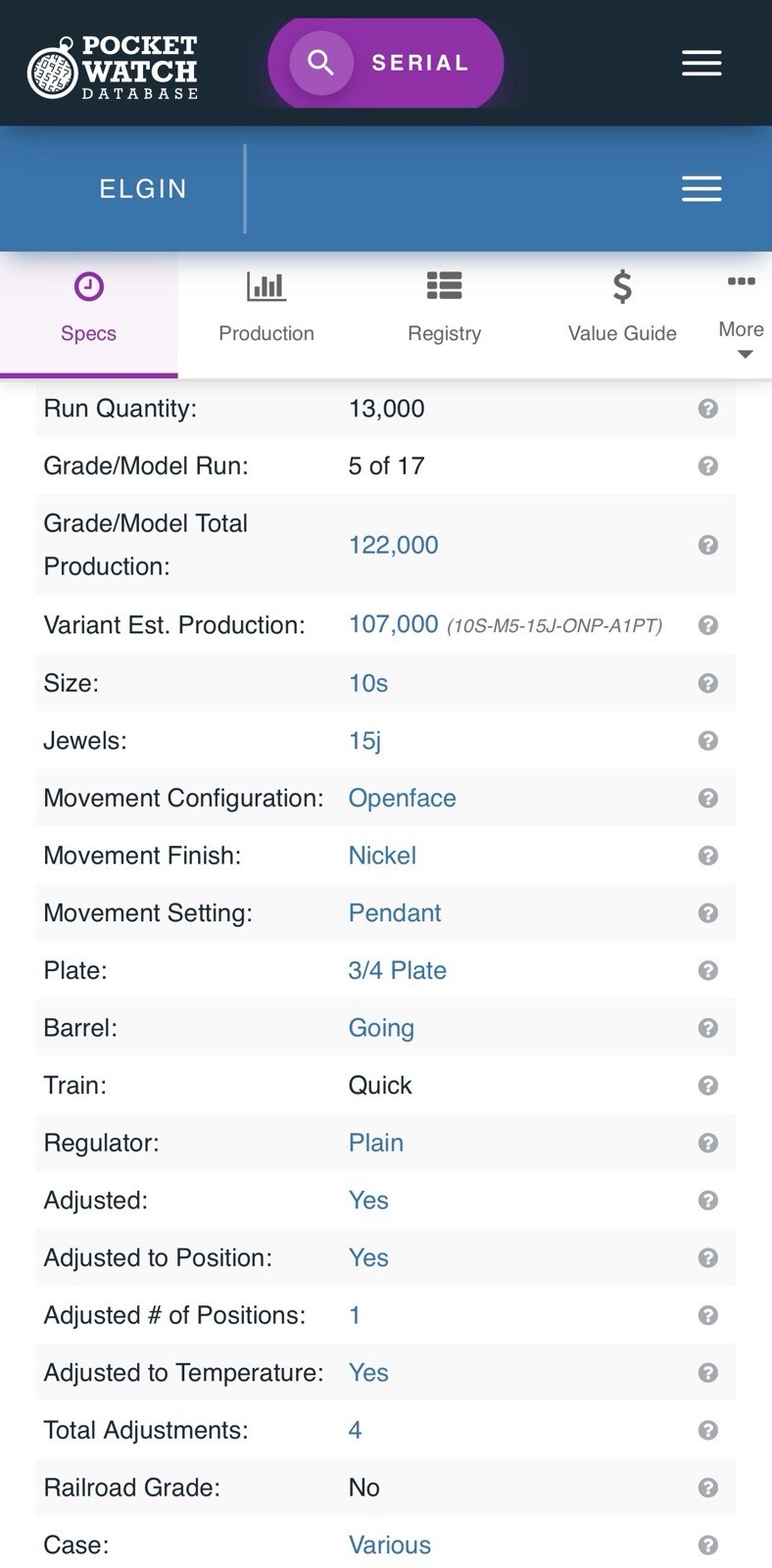
Task: Click help icon next to Run Quantity
Action: tap(708, 409)
